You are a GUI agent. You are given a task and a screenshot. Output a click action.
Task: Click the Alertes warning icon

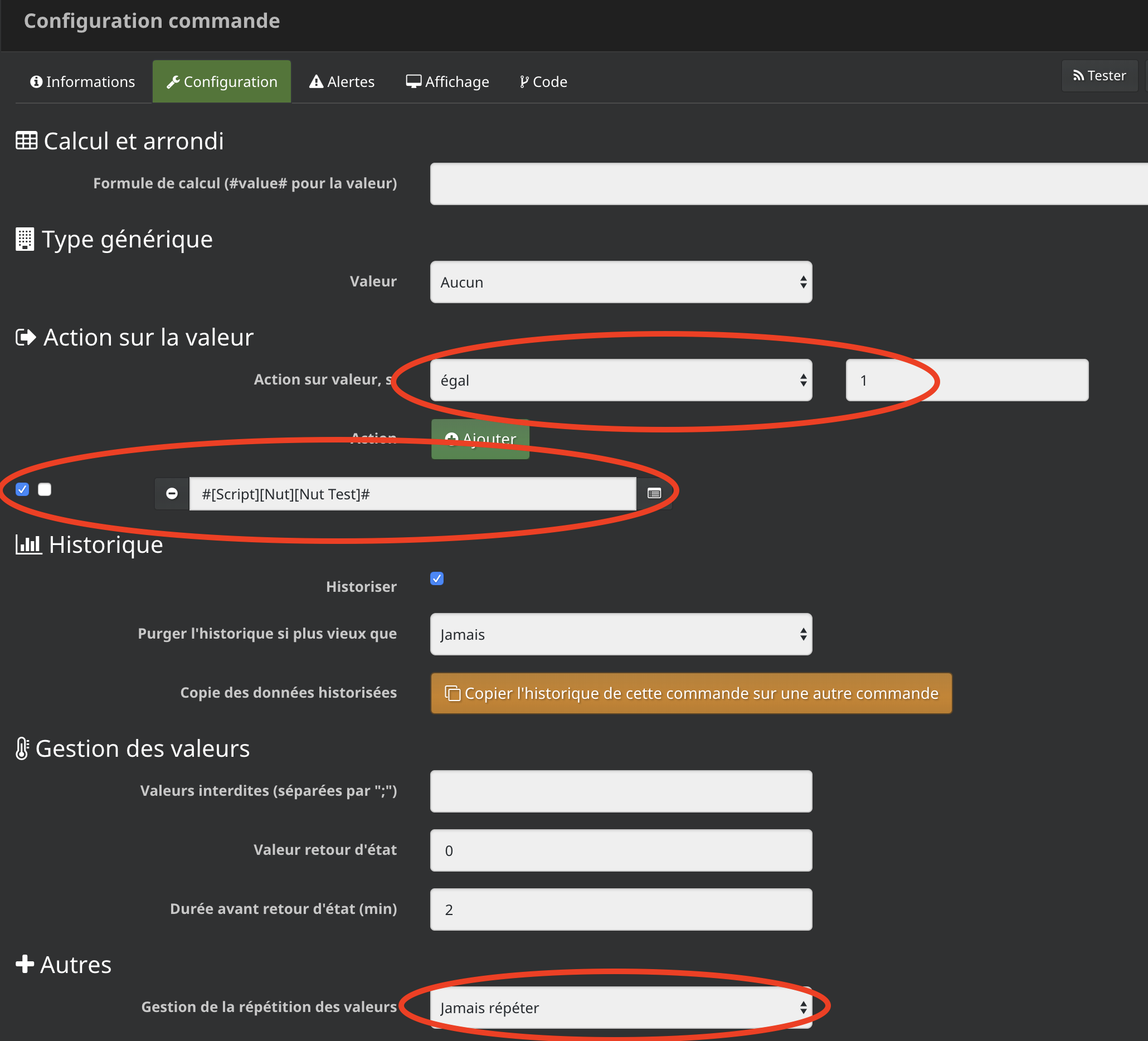[x=317, y=82]
